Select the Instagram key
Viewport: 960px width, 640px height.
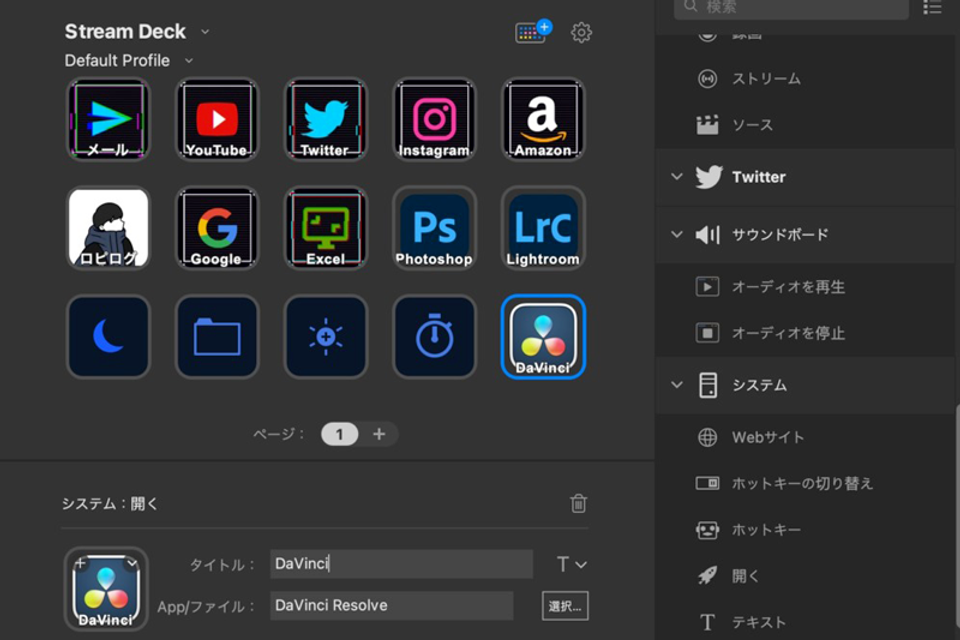tap(434, 119)
